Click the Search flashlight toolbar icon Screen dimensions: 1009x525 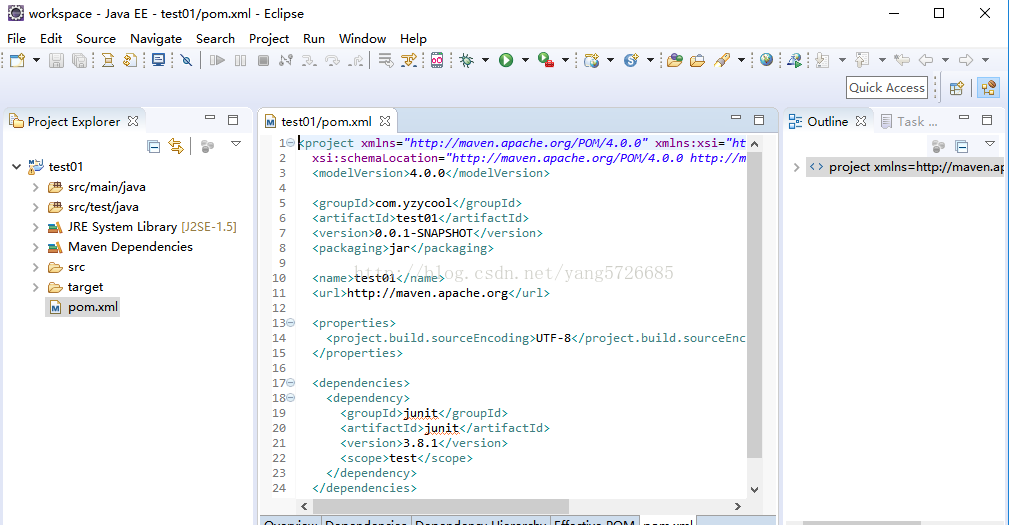coord(722,60)
